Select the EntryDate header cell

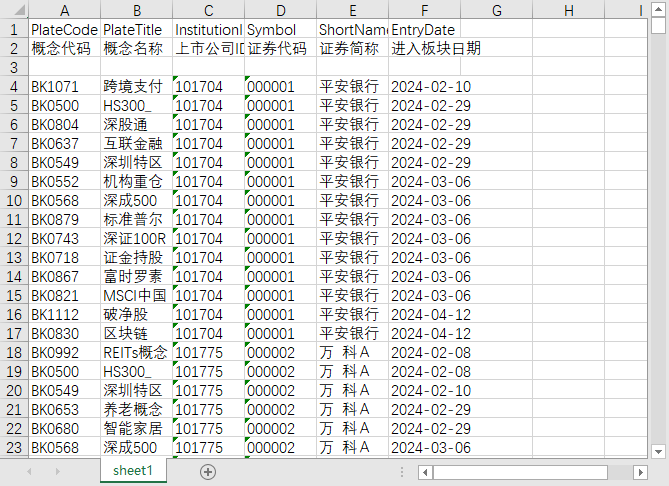(425, 29)
